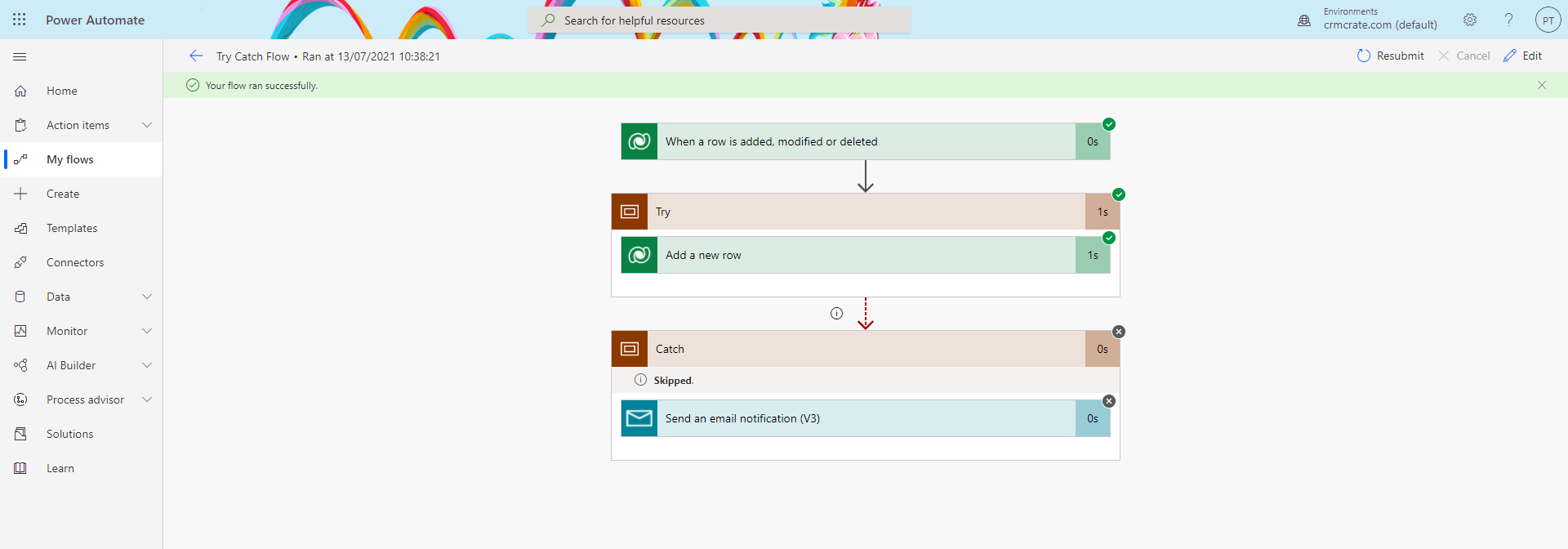Click the Data cylinder icon
The height and width of the screenshot is (549, 1568).
pos(21,297)
